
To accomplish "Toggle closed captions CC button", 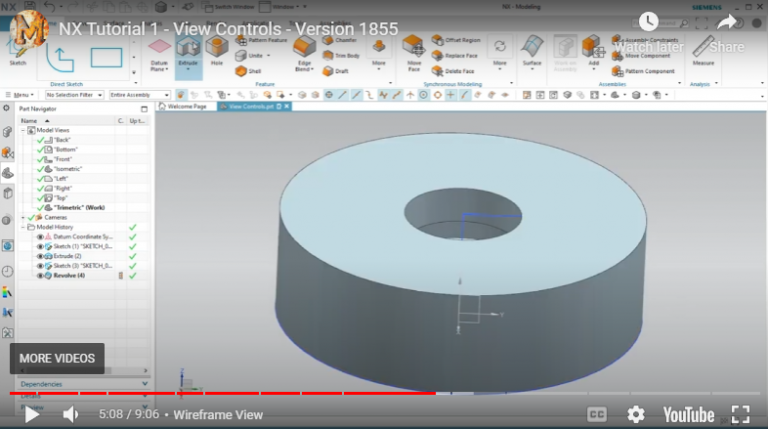I will pos(597,415).
